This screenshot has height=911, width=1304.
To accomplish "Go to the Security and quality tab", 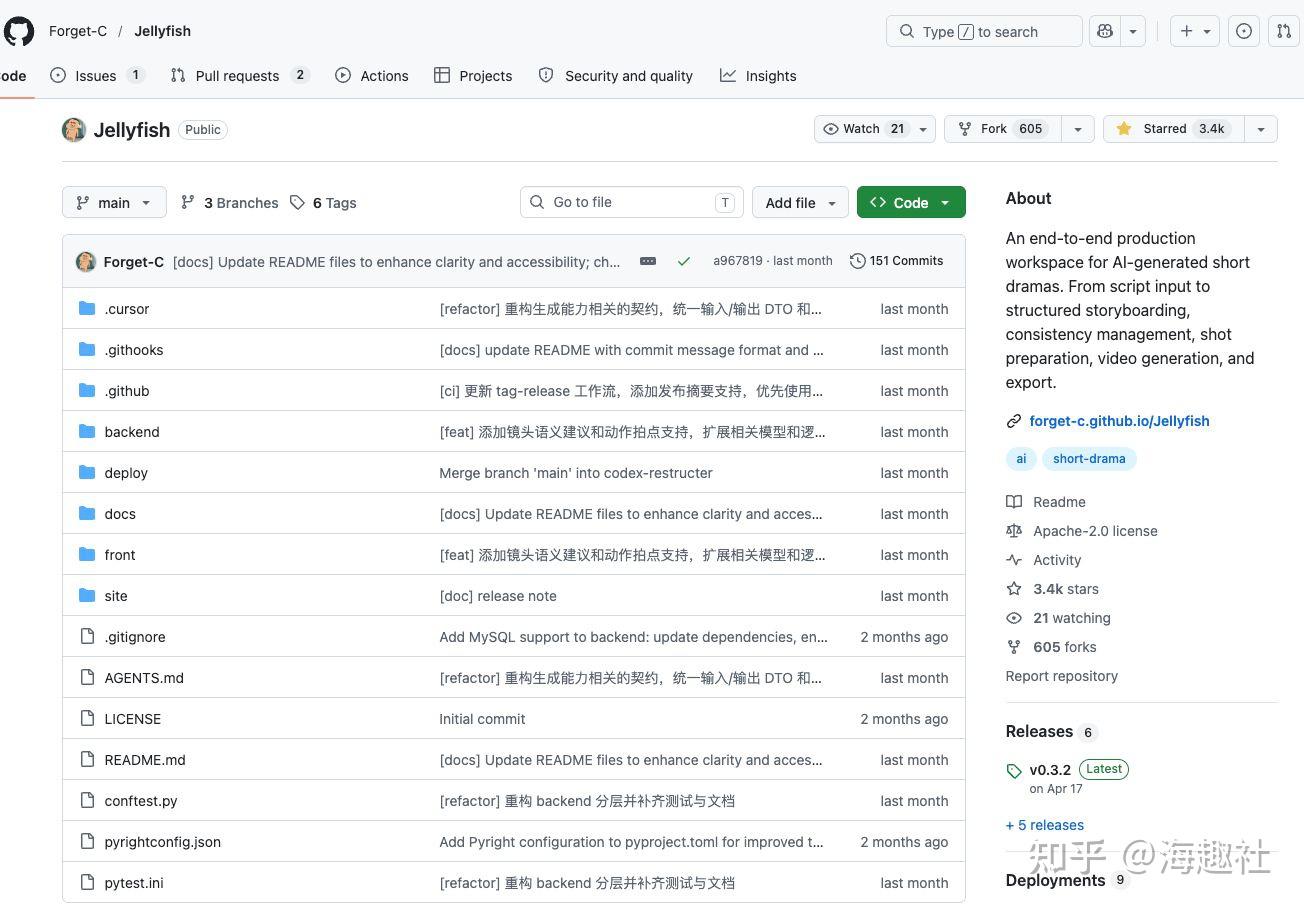I will (616, 76).
